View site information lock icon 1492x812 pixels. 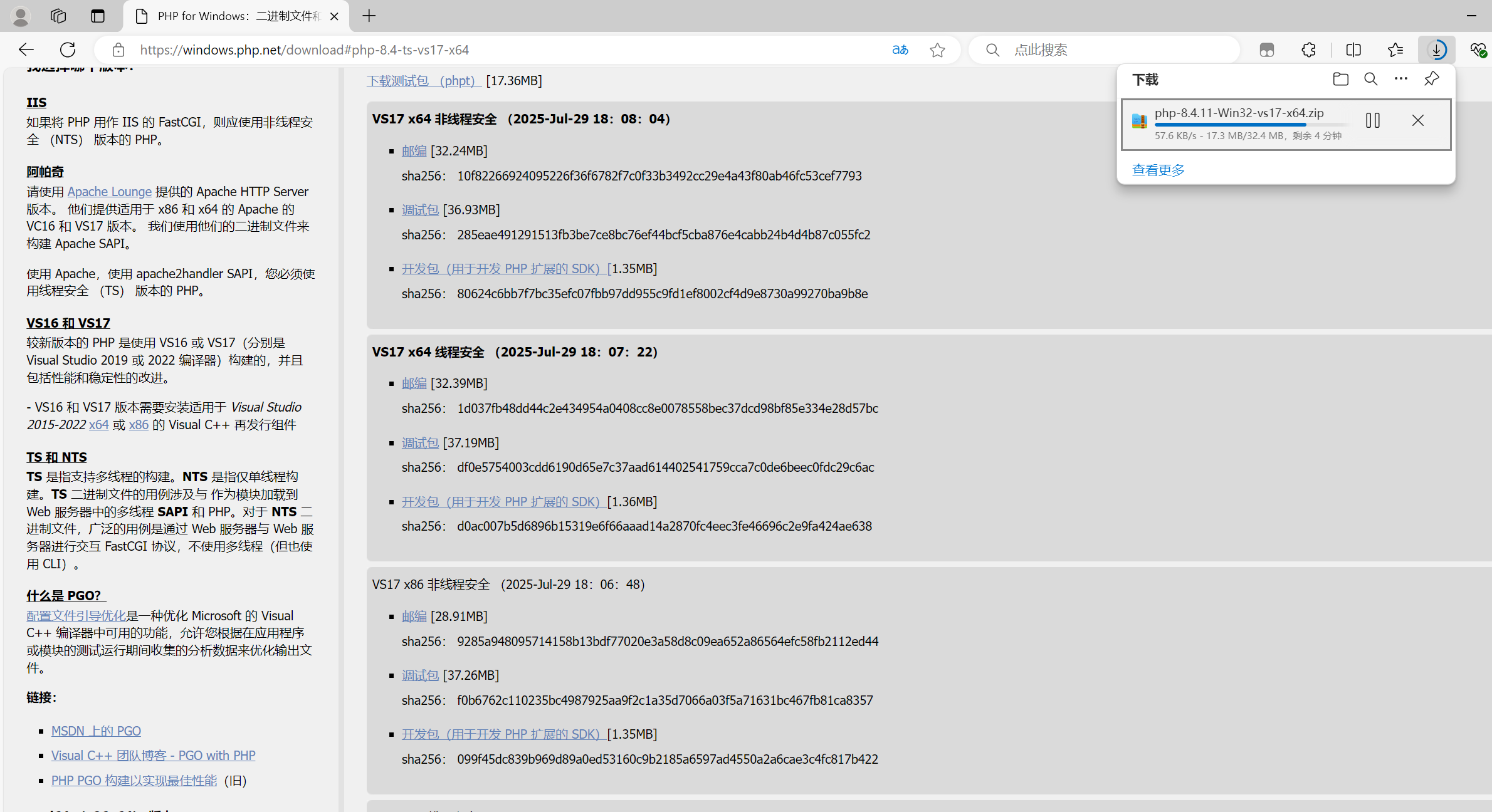pyautogui.click(x=118, y=49)
